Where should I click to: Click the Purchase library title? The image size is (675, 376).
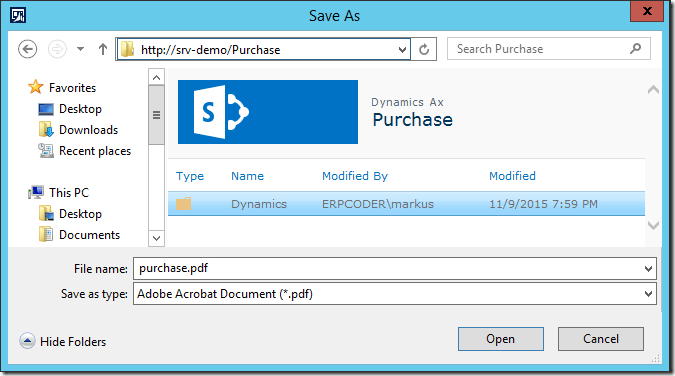pyautogui.click(x=412, y=120)
